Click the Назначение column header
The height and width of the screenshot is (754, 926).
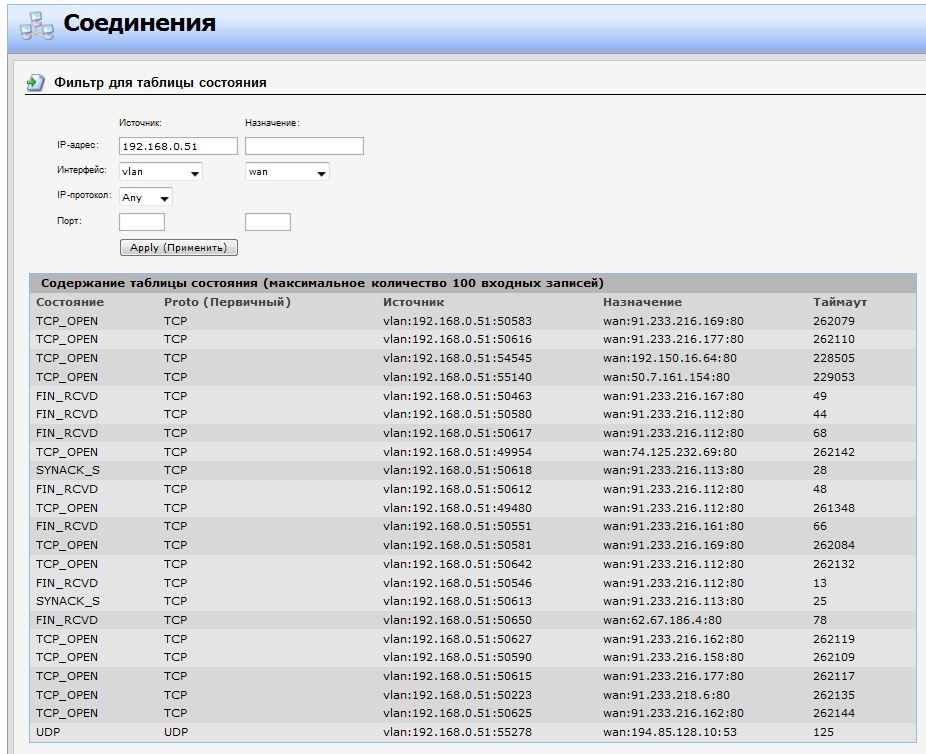[x=642, y=302]
